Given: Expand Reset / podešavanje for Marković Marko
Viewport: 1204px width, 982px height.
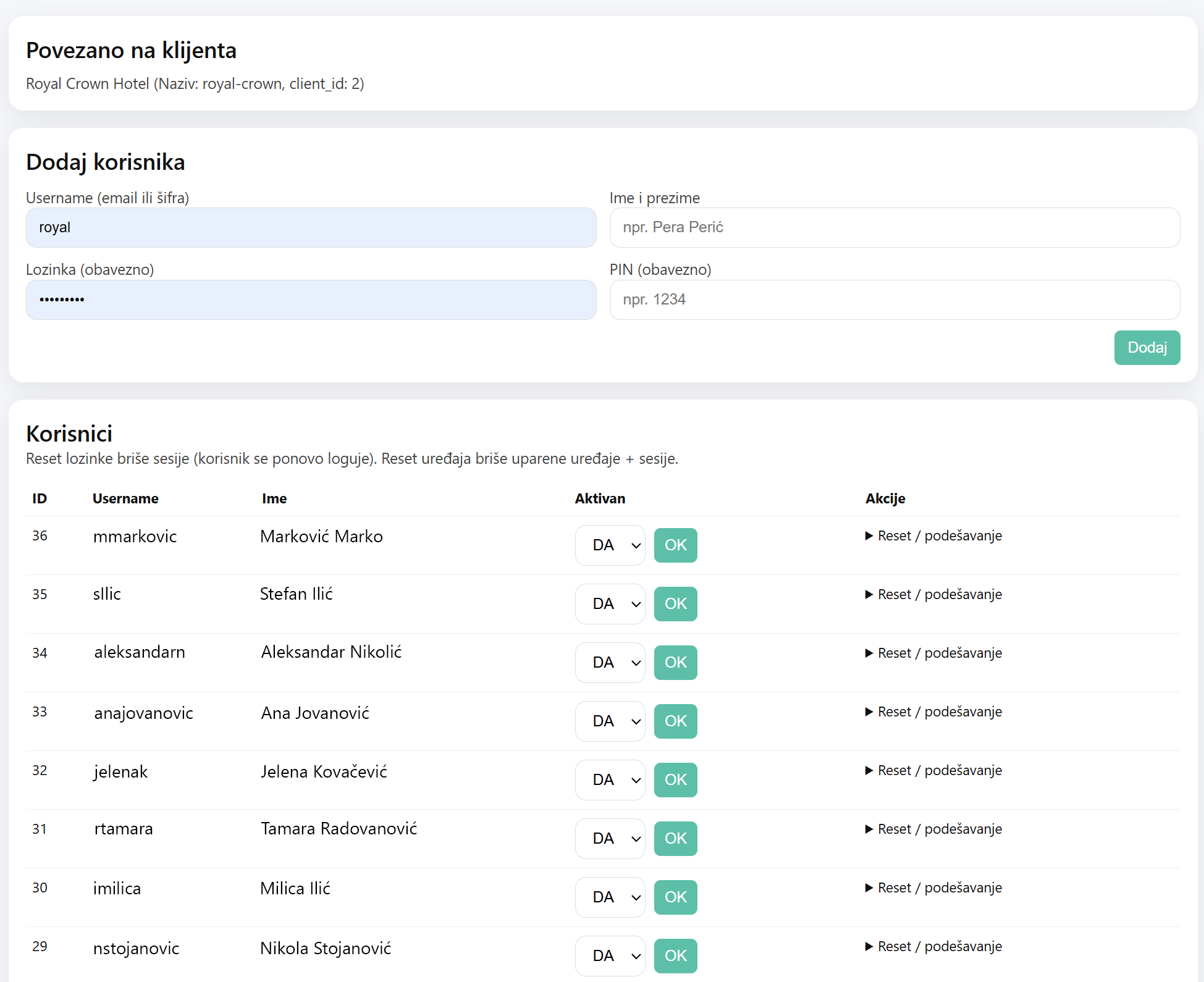Looking at the screenshot, I should (933, 536).
